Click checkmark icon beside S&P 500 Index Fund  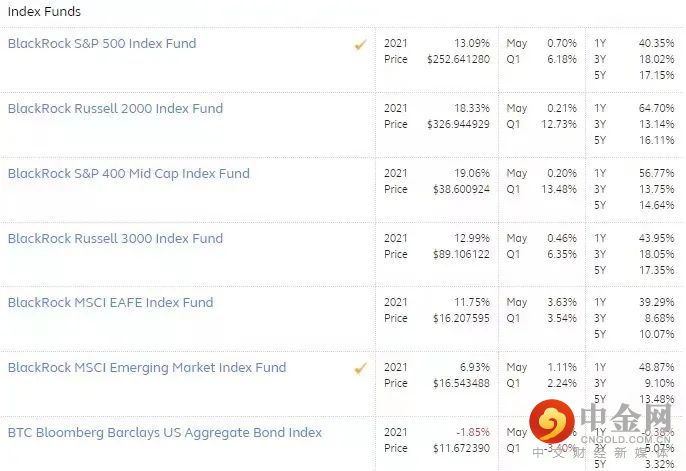[x=360, y=45]
